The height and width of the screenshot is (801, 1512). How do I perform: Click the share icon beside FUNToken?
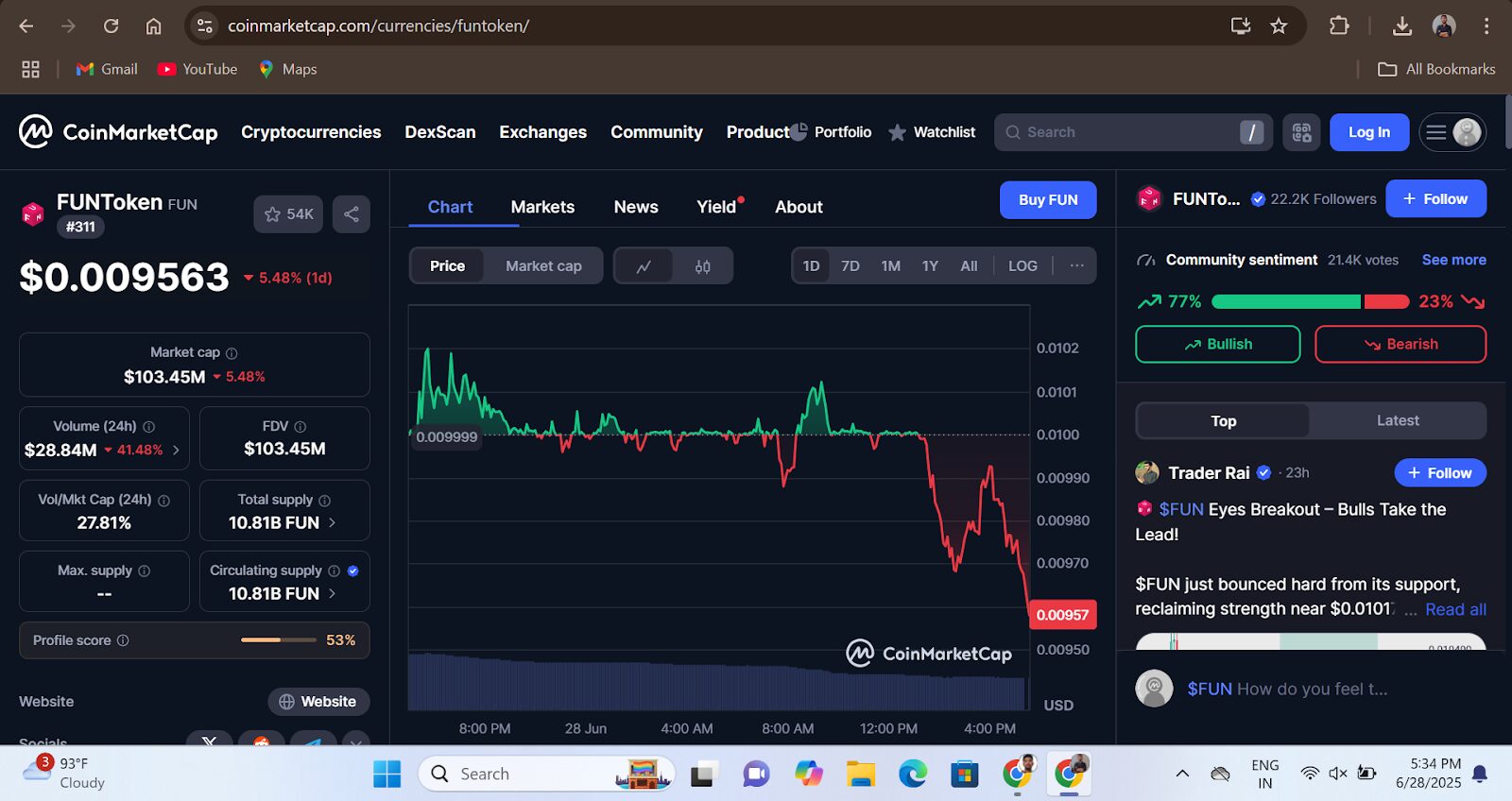(x=351, y=214)
